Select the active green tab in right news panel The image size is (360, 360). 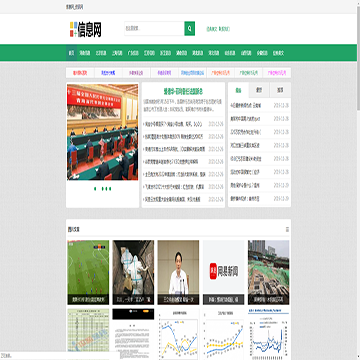pyautogui.click(x=238, y=90)
